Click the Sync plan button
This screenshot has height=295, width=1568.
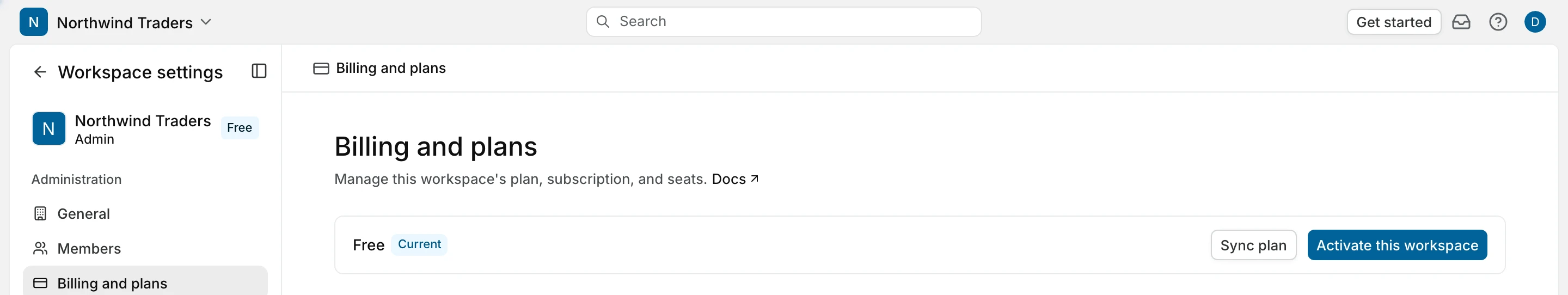point(1253,245)
